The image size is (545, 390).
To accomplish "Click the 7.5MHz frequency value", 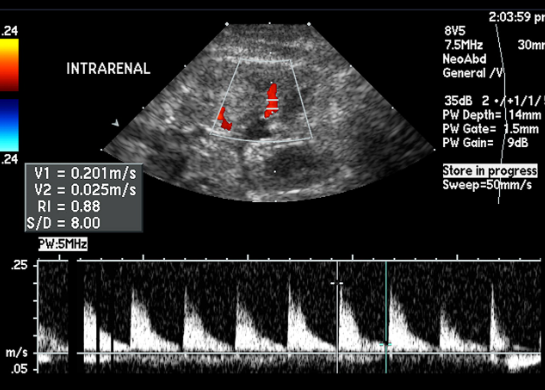I will pyautogui.click(x=464, y=45).
